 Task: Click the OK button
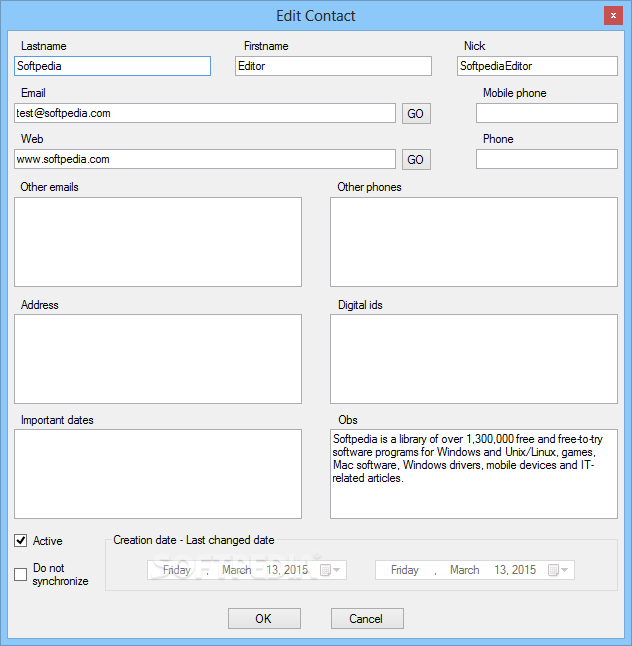[264, 618]
